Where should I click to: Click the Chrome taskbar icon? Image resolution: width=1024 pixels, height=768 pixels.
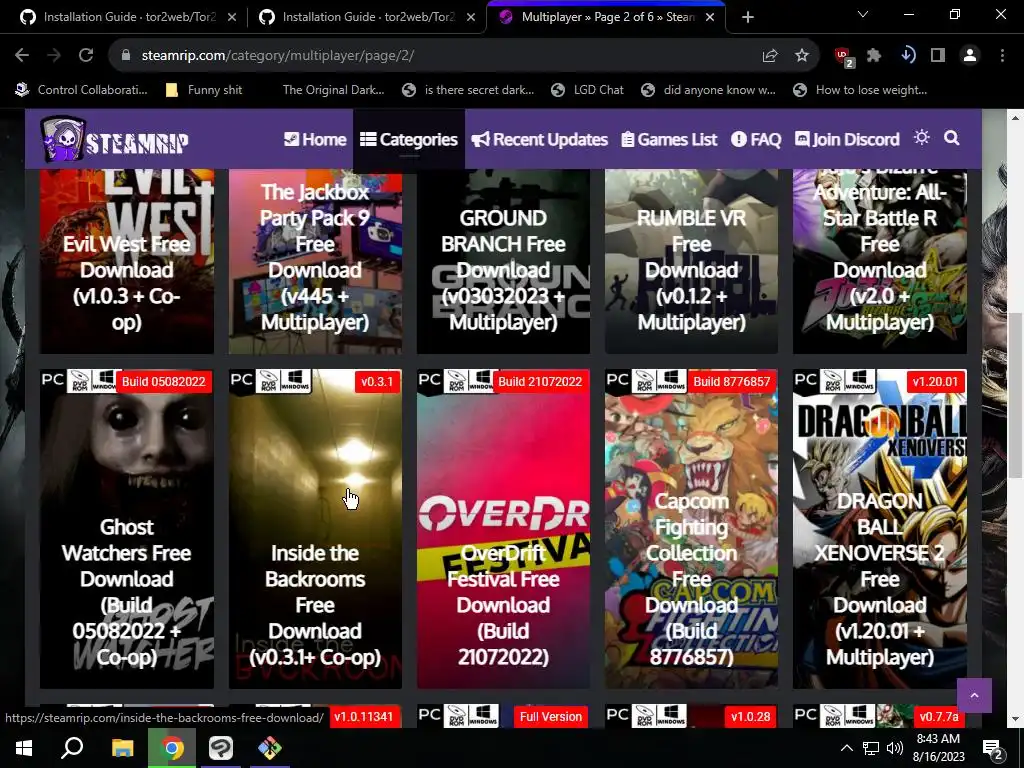pyautogui.click(x=172, y=748)
